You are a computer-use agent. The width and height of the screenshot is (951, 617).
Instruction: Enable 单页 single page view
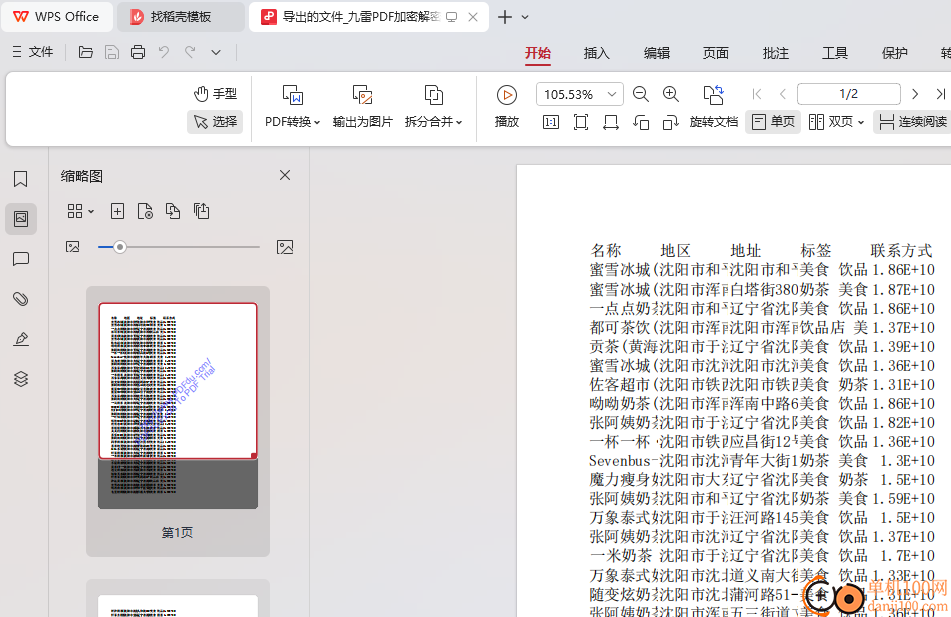(773, 122)
